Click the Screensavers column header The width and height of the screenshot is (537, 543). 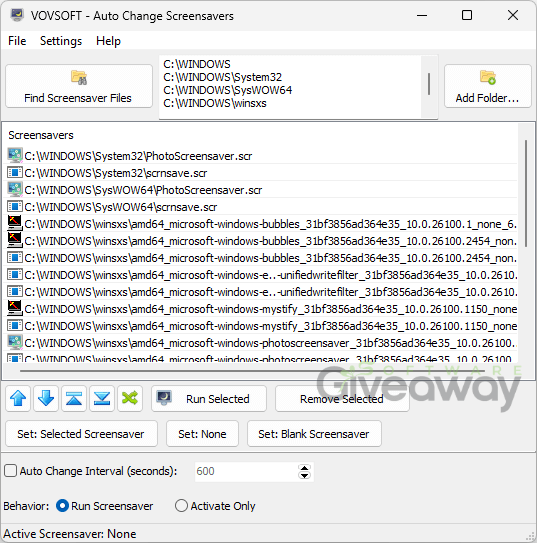[41, 135]
